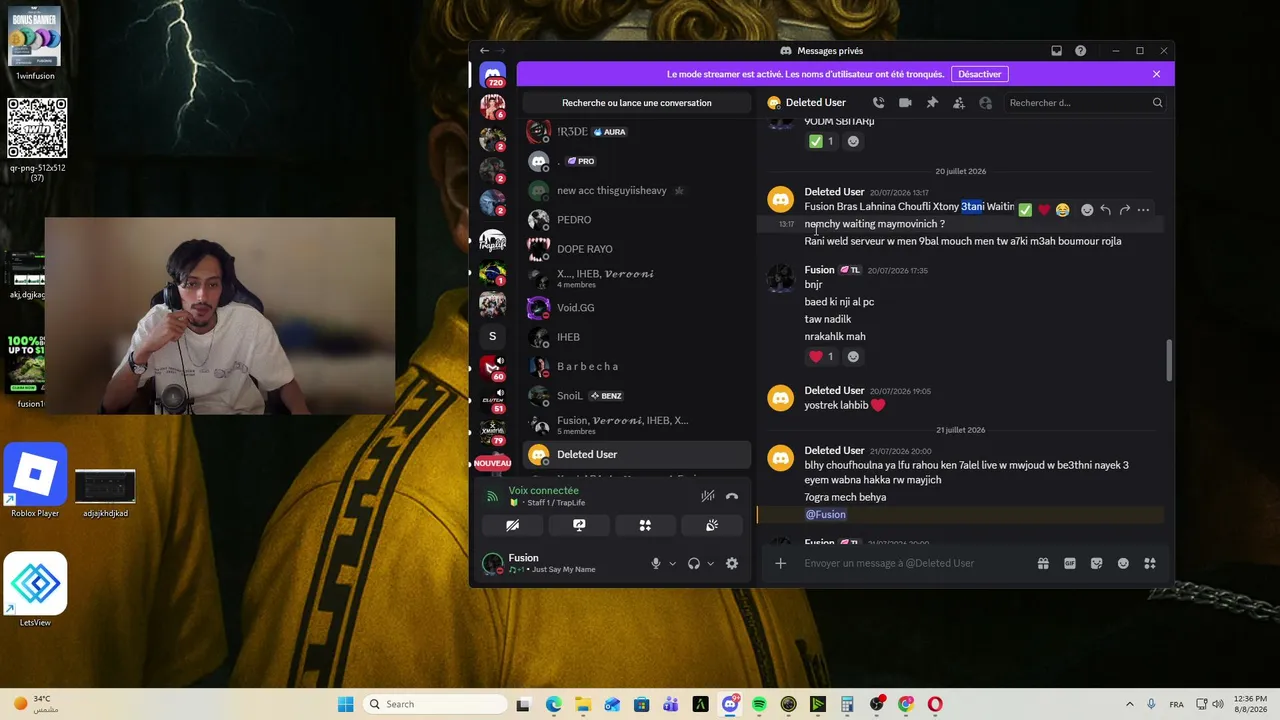Click the NOUVEAU unread mentions indicator
1280x720 pixels.
(492, 464)
